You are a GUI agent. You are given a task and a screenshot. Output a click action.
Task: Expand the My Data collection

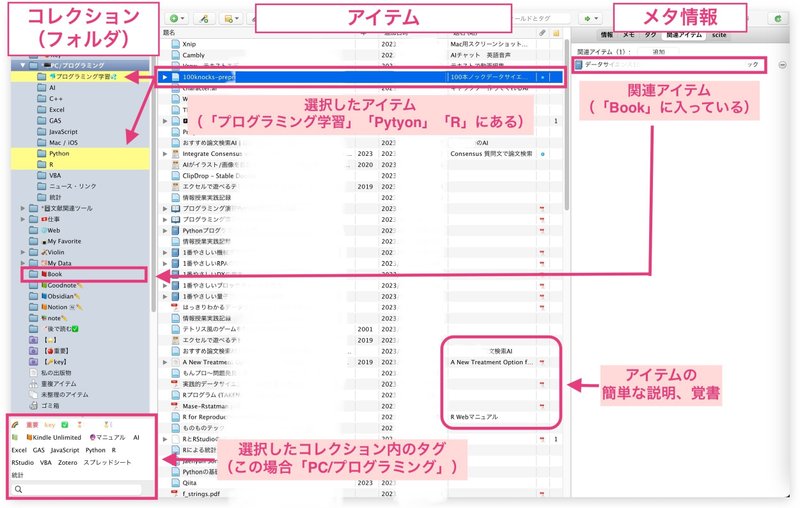click(x=22, y=263)
